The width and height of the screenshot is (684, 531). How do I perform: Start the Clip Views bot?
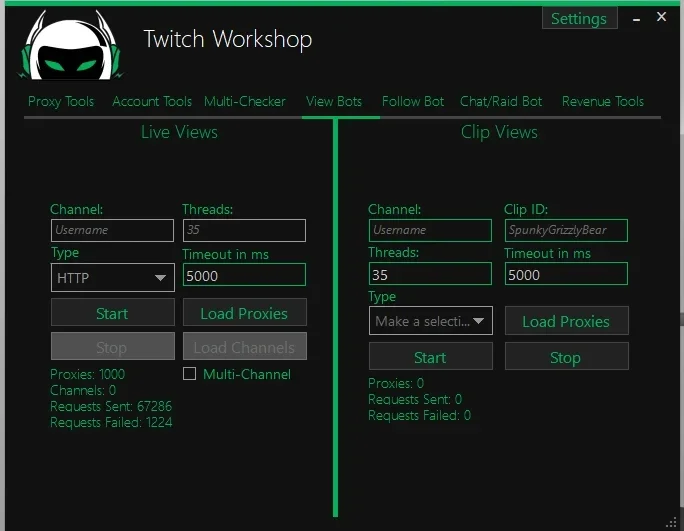[x=431, y=356]
